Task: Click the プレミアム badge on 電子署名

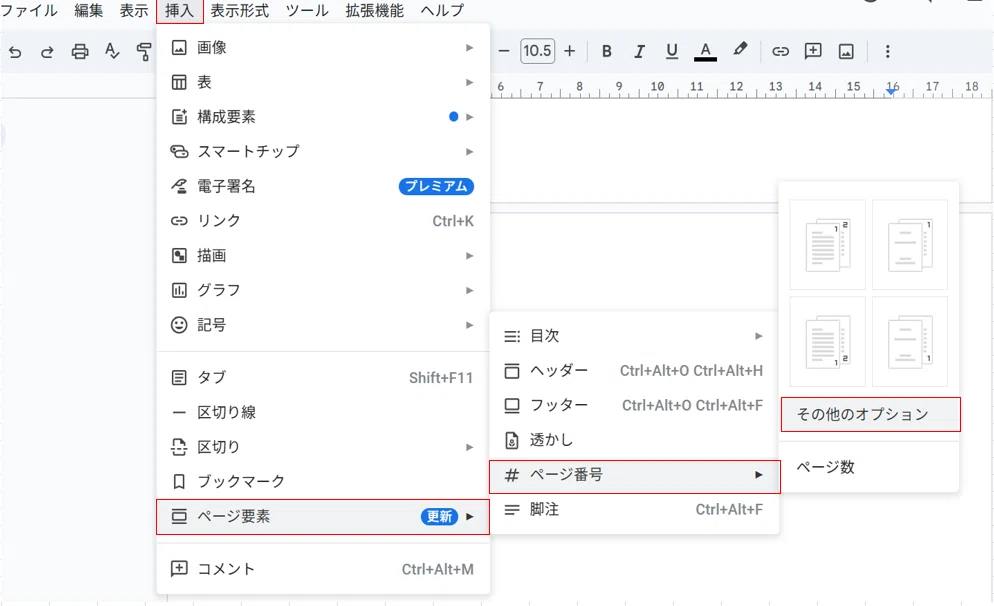Action: point(436,186)
